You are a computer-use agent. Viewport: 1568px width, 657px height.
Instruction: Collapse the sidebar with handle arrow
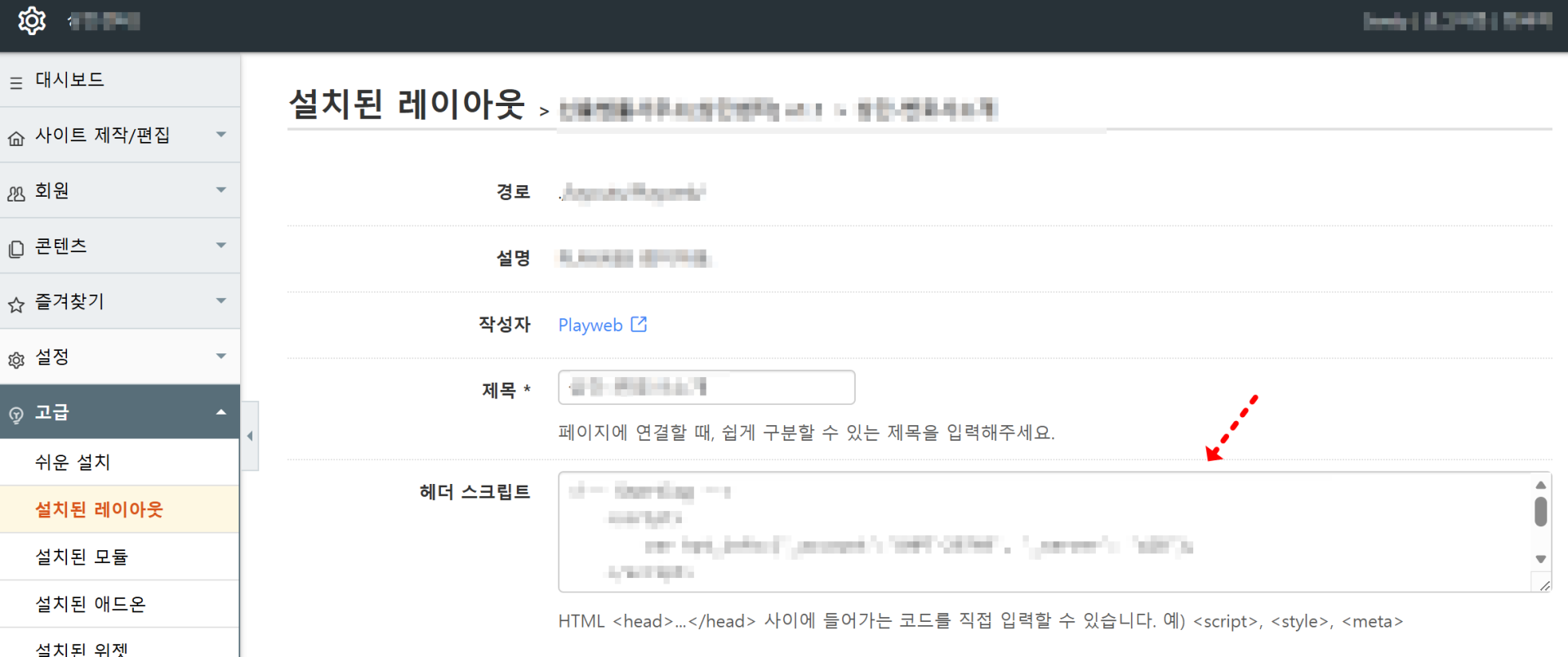click(250, 436)
